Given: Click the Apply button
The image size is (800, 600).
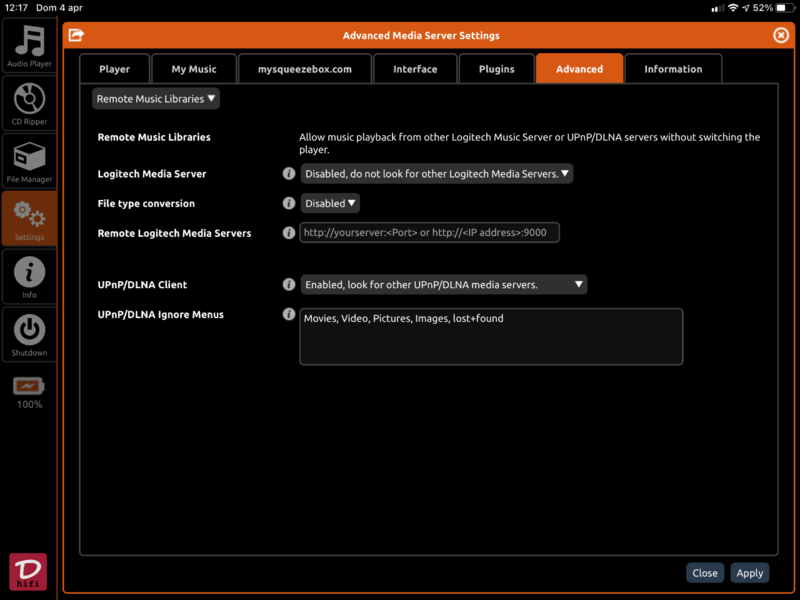Looking at the screenshot, I should [749, 573].
